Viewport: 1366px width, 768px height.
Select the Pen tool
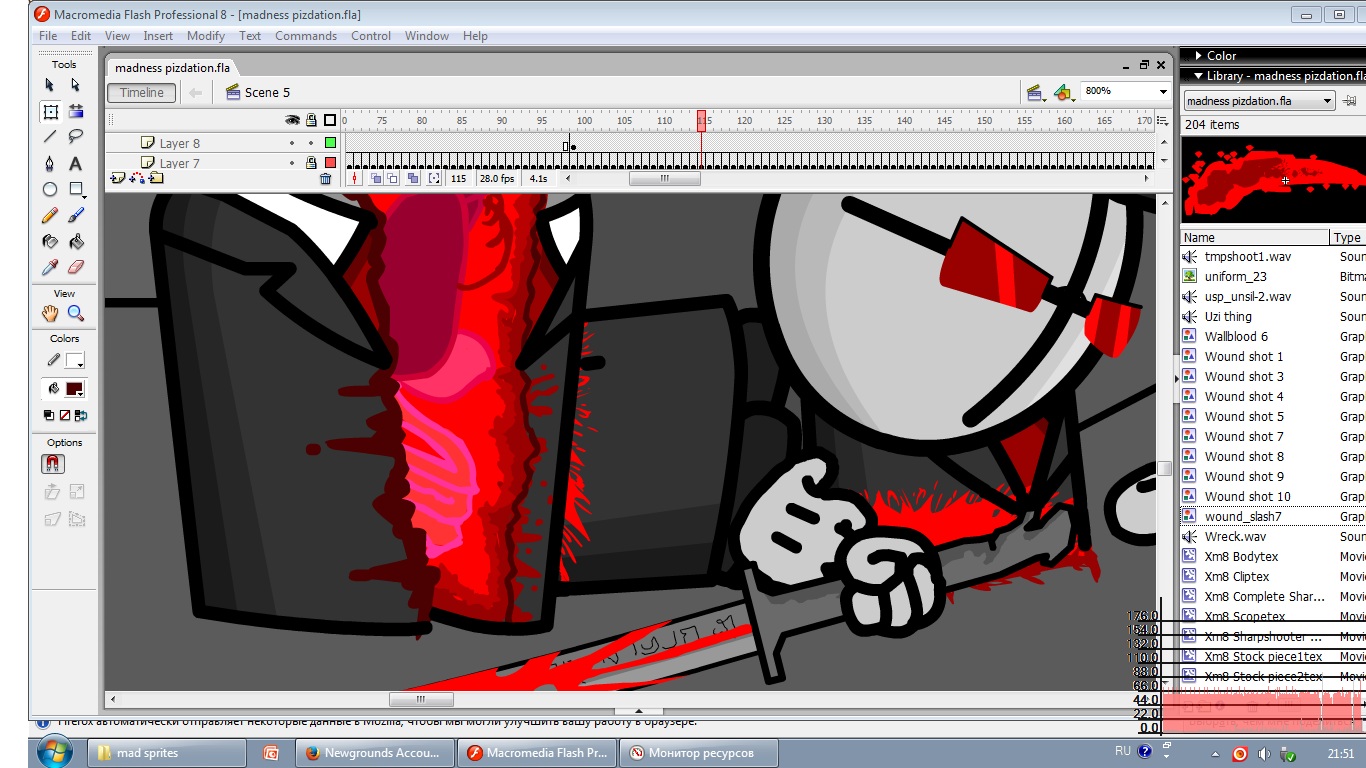[50, 163]
